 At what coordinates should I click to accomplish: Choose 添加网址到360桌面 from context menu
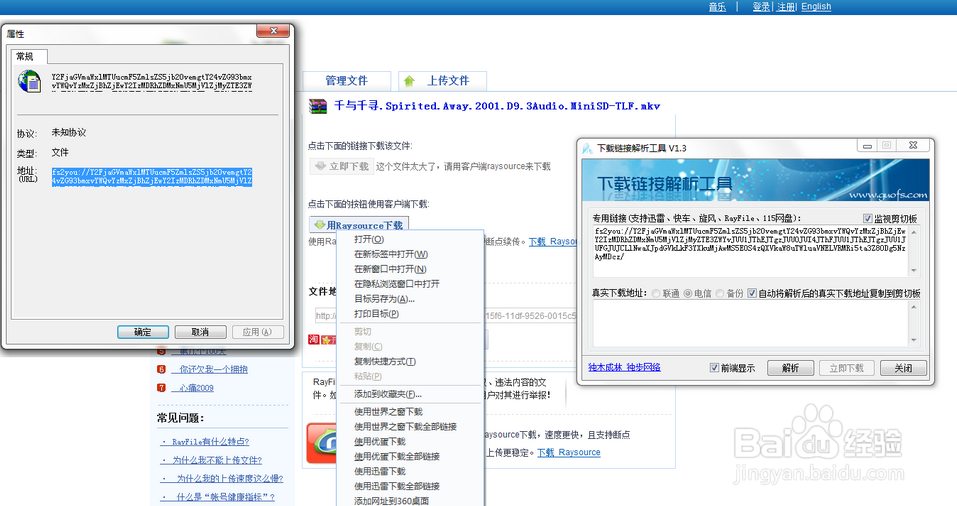pyautogui.click(x=410, y=501)
